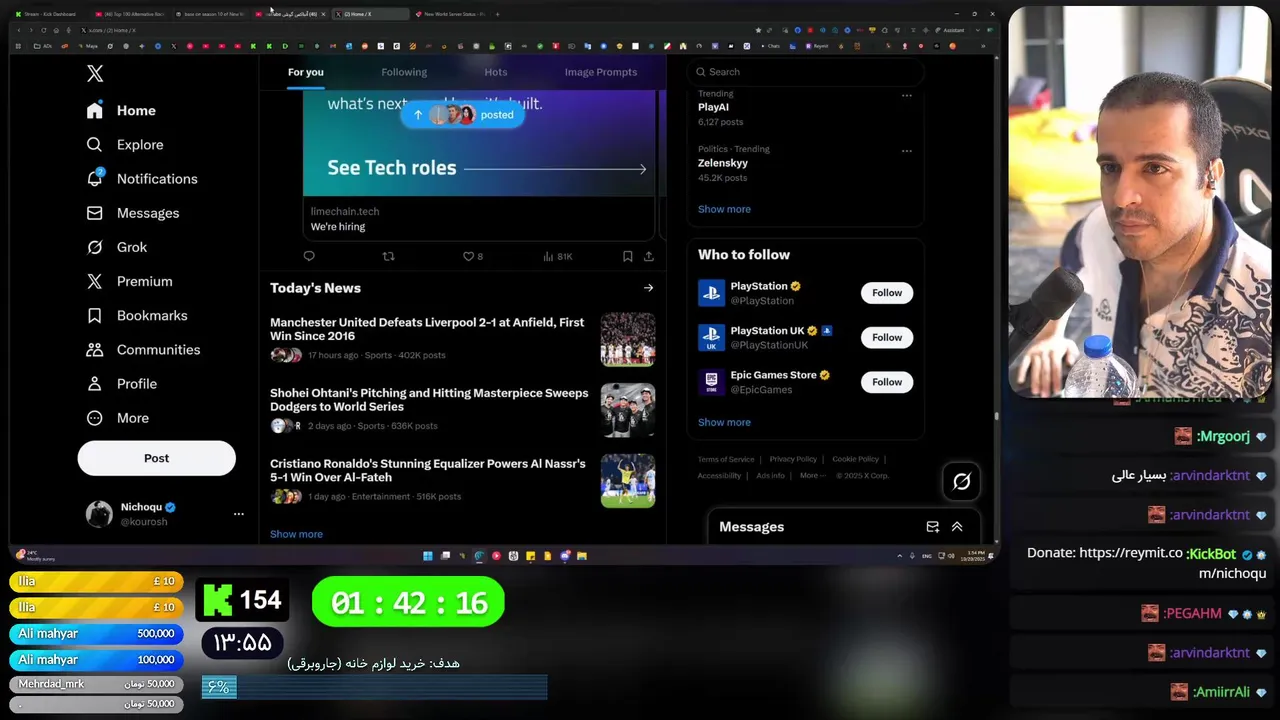Click the X search field
This screenshot has width=1280, height=720.
coord(805,72)
